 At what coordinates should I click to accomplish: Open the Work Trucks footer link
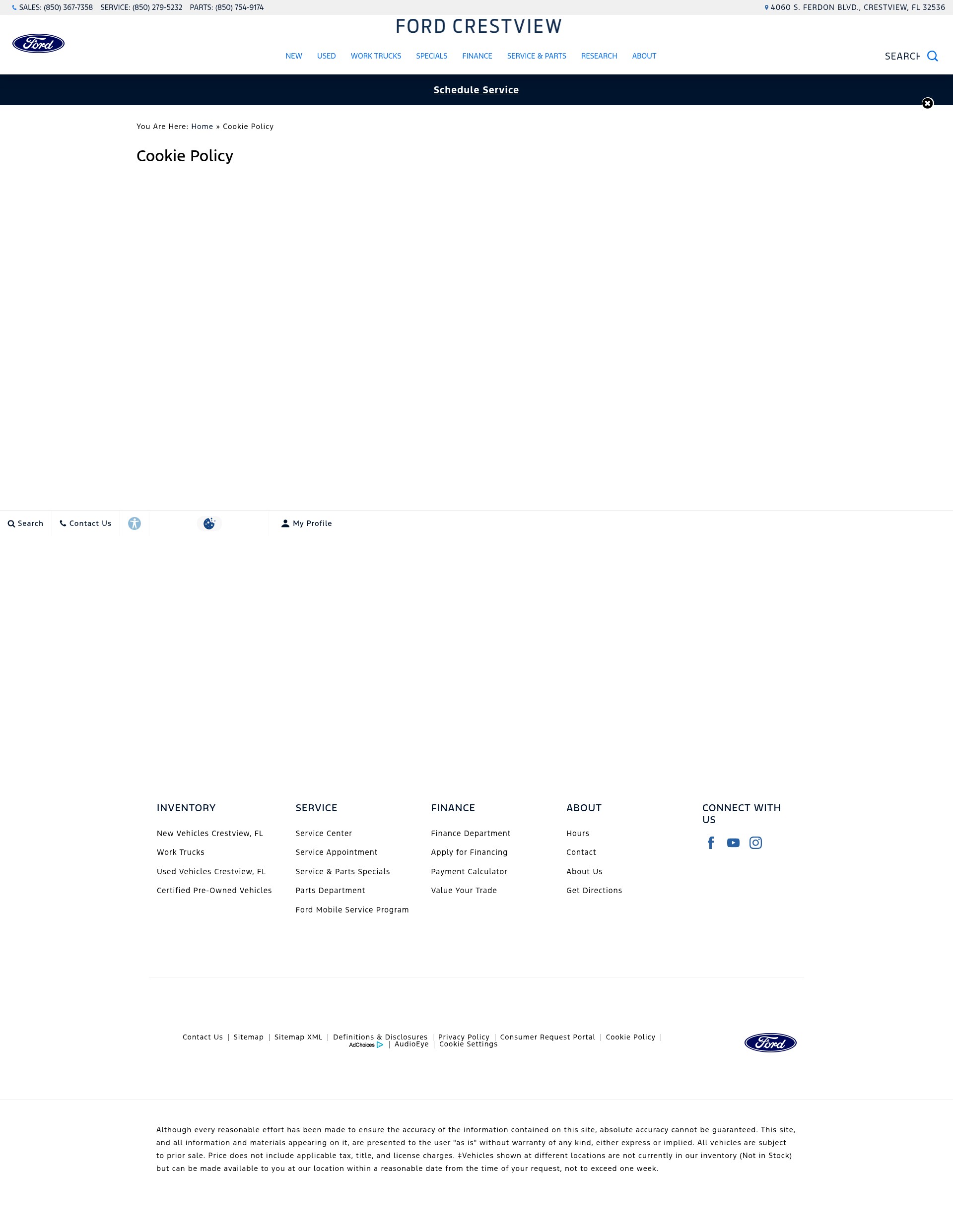click(181, 852)
